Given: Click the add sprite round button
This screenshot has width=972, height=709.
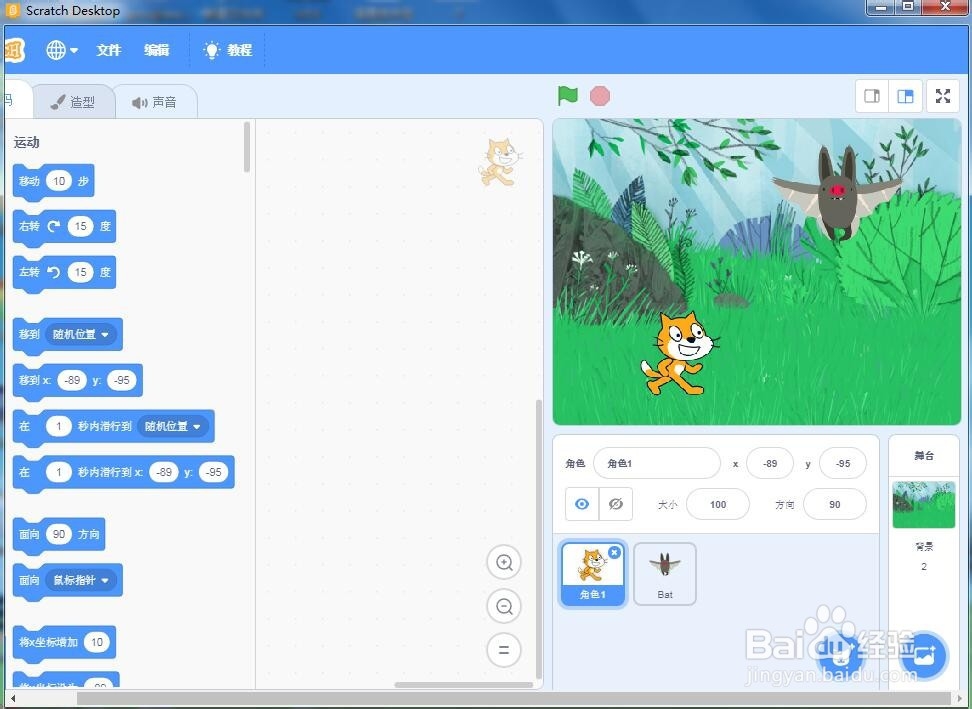Looking at the screenshot, I should coord(839,655).
